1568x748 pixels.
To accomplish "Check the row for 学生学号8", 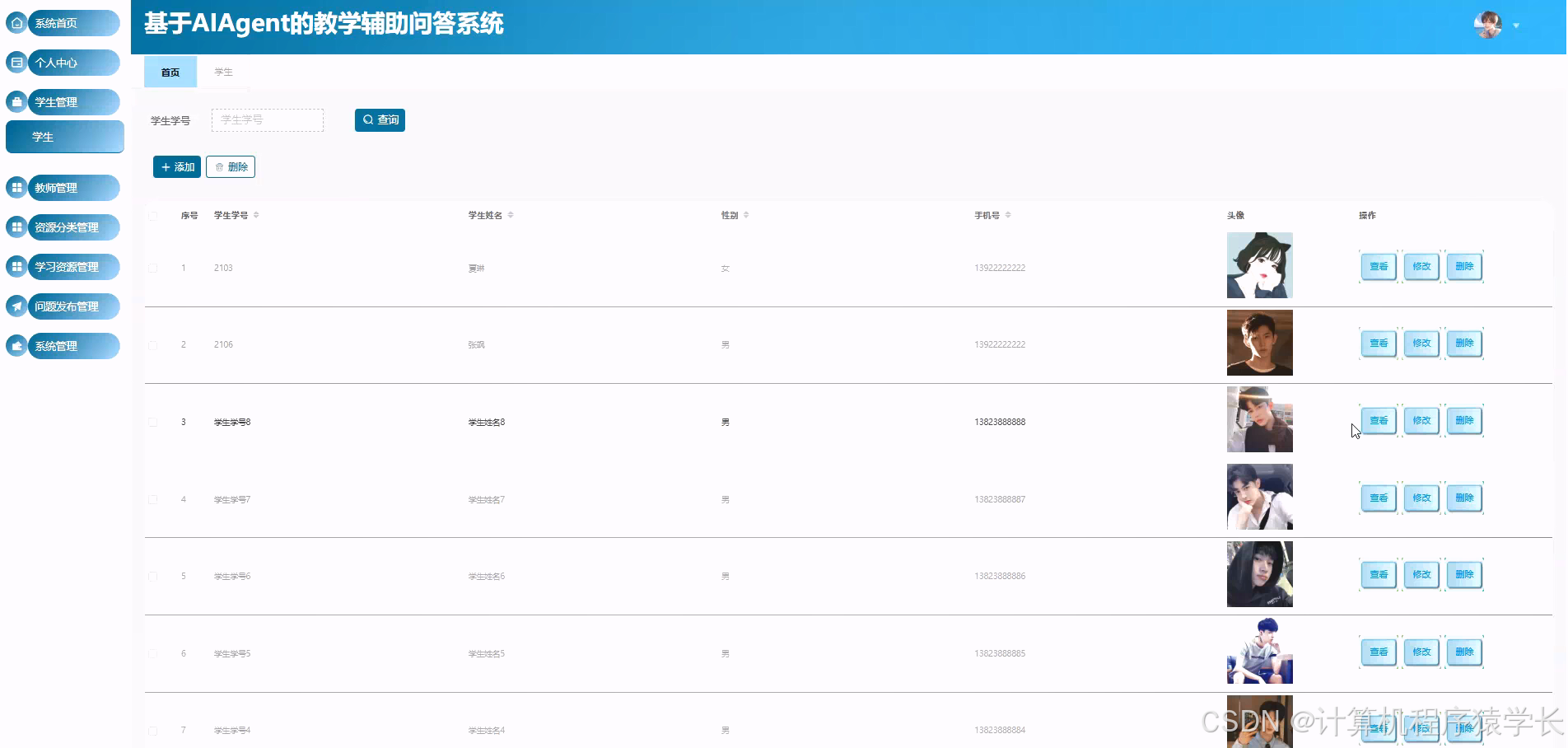I will [x=152, y=421].
